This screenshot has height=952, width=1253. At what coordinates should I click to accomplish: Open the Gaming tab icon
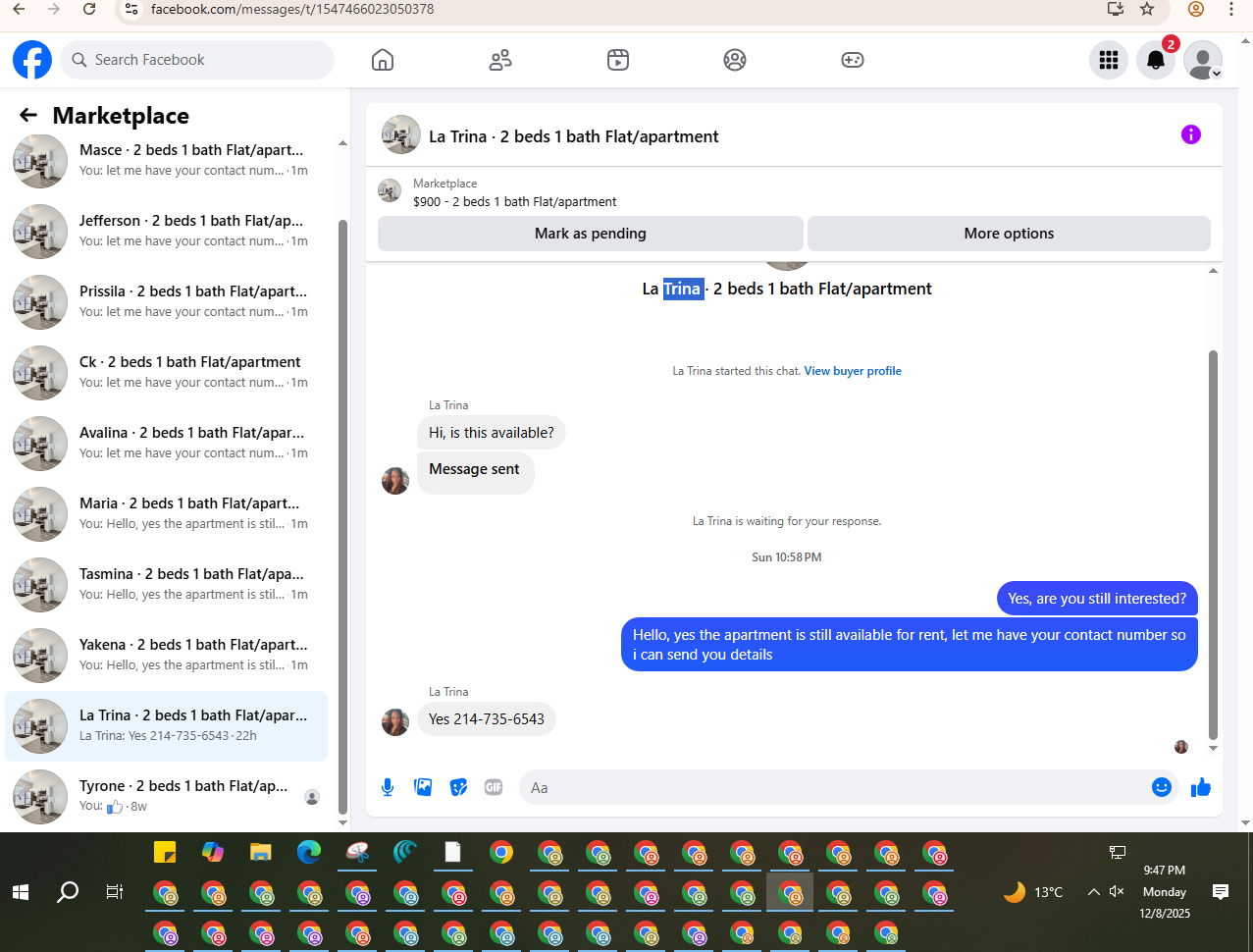853,60
